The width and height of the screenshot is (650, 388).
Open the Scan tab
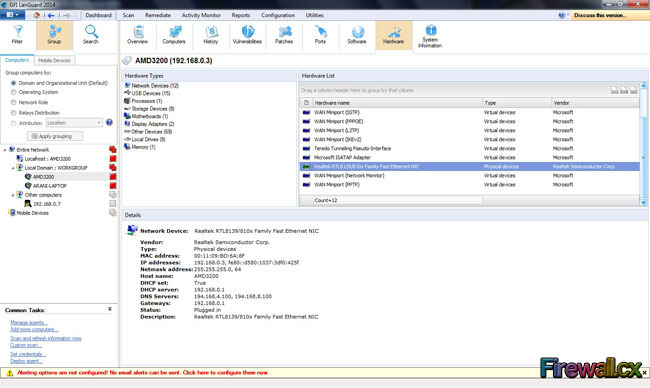pos(128,15)
